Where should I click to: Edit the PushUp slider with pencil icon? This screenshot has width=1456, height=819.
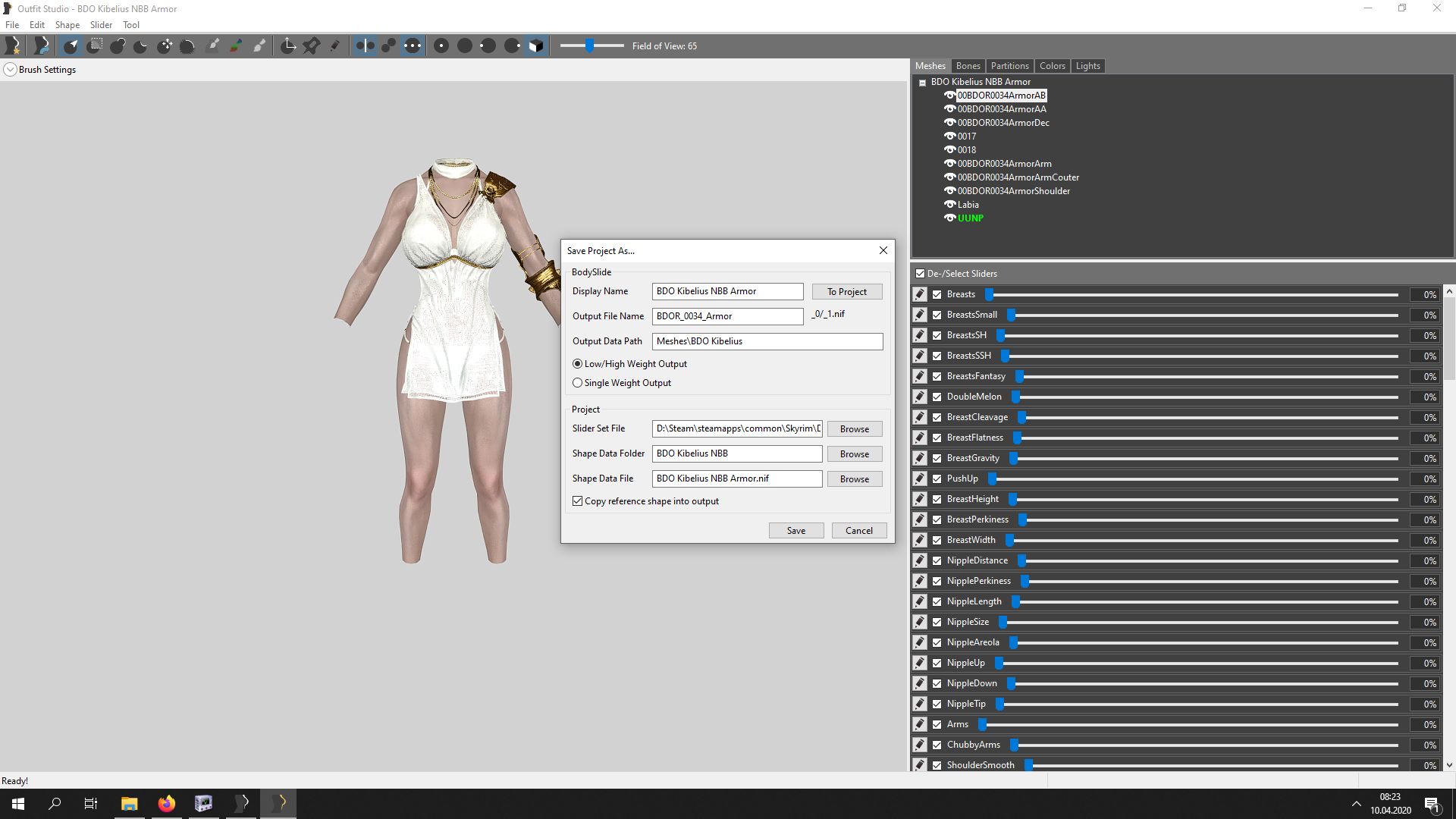tap(920, 479)
